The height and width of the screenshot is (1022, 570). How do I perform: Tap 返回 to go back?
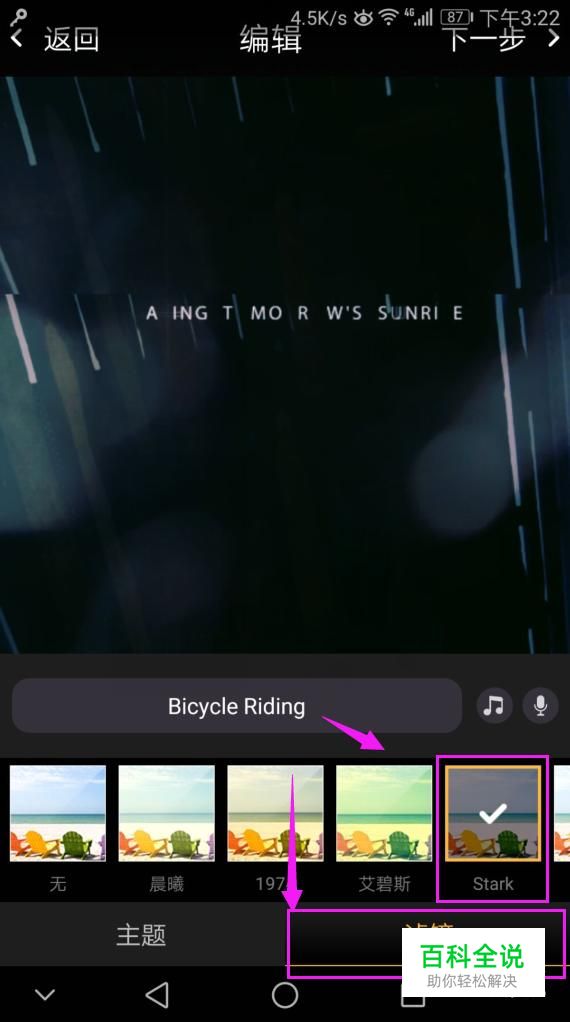tap(71, 39)
